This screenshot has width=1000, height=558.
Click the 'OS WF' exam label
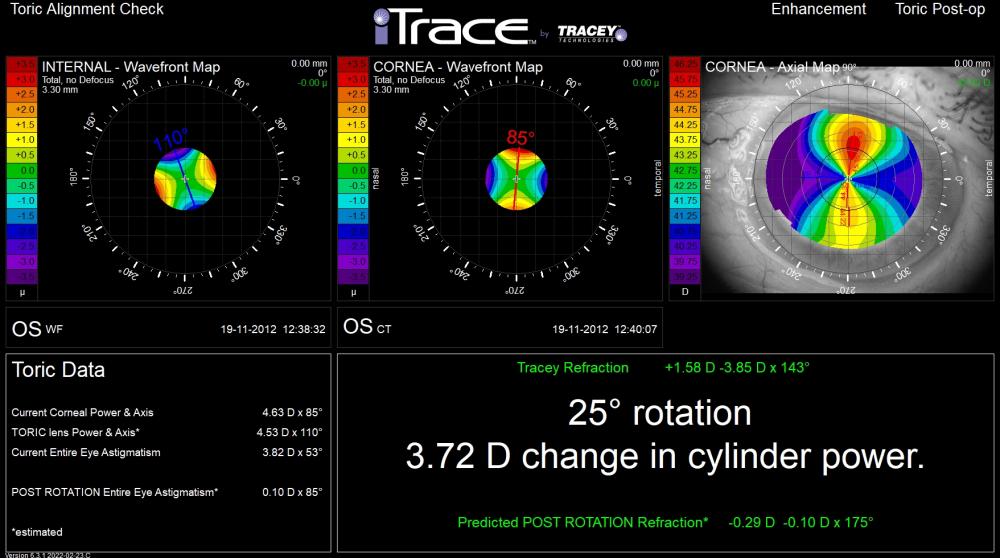coord(37,329)
